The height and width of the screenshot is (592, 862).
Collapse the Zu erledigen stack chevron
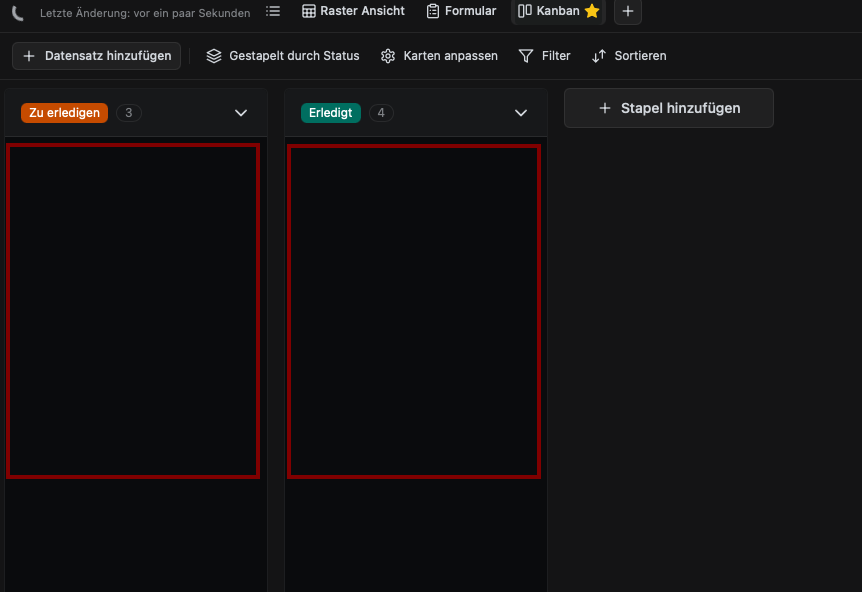tap(241, 113)
